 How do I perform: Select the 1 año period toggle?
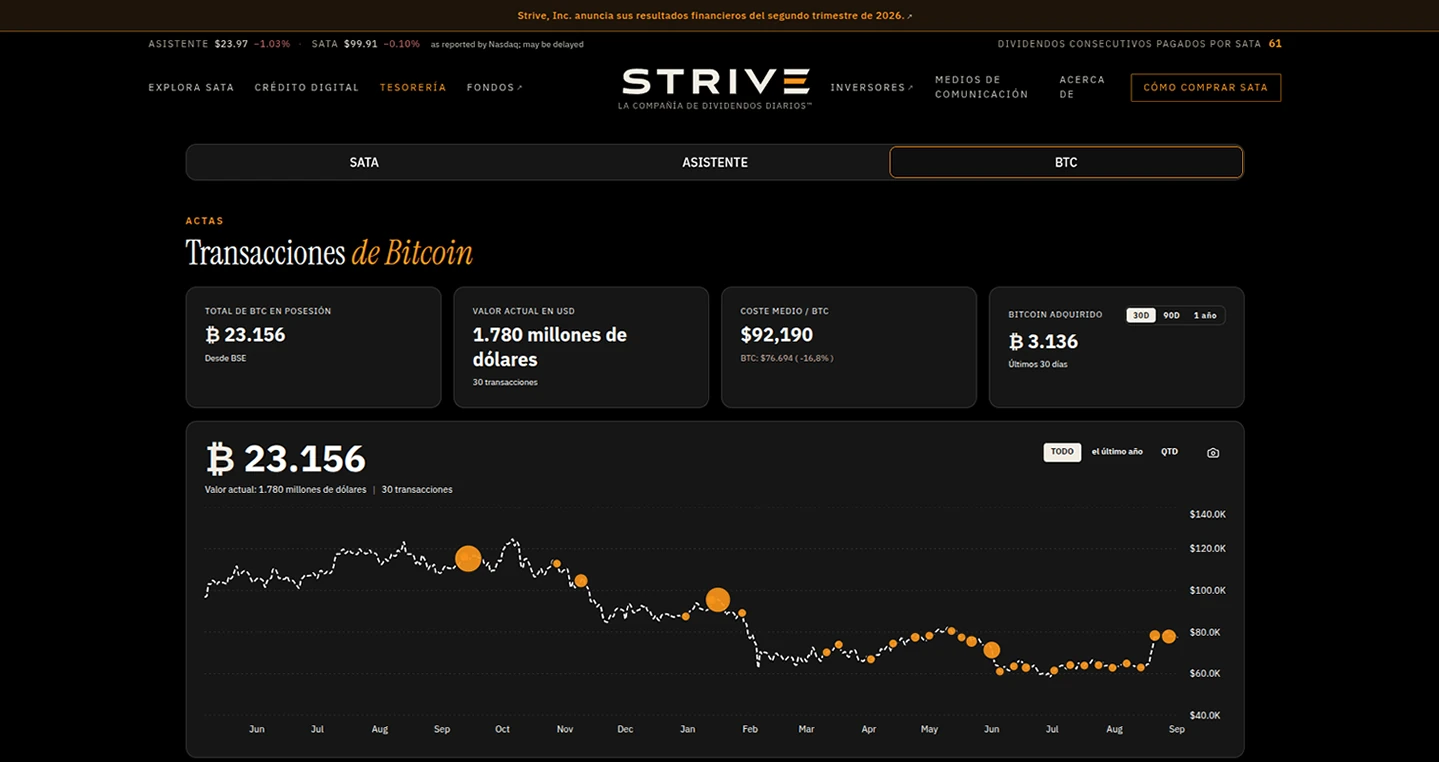point(1205,315)
